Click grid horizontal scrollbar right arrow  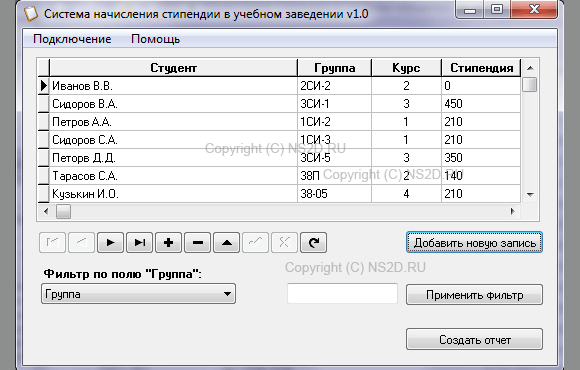point(513,211)
